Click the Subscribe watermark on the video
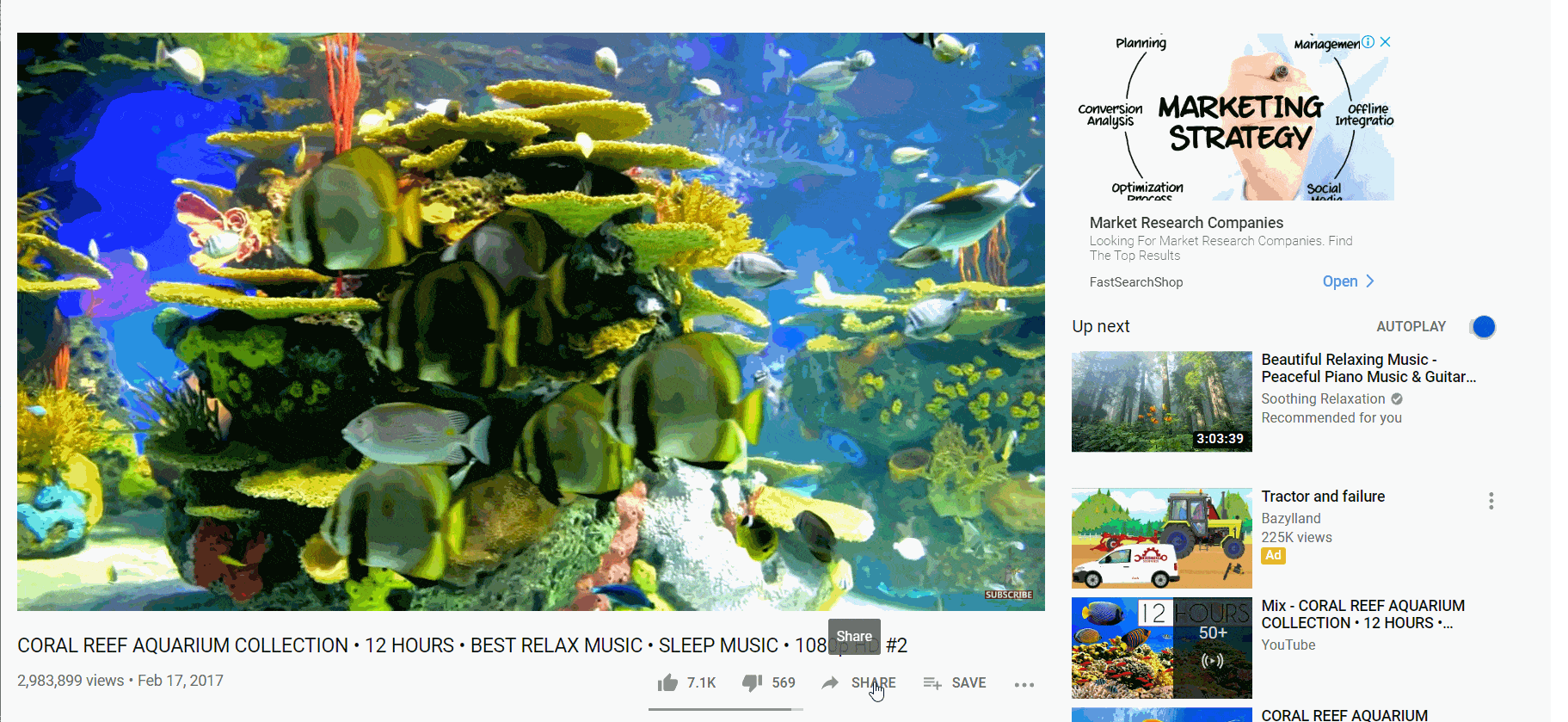This screenshot has height=722, width=1568. (x=1008, y=595)
